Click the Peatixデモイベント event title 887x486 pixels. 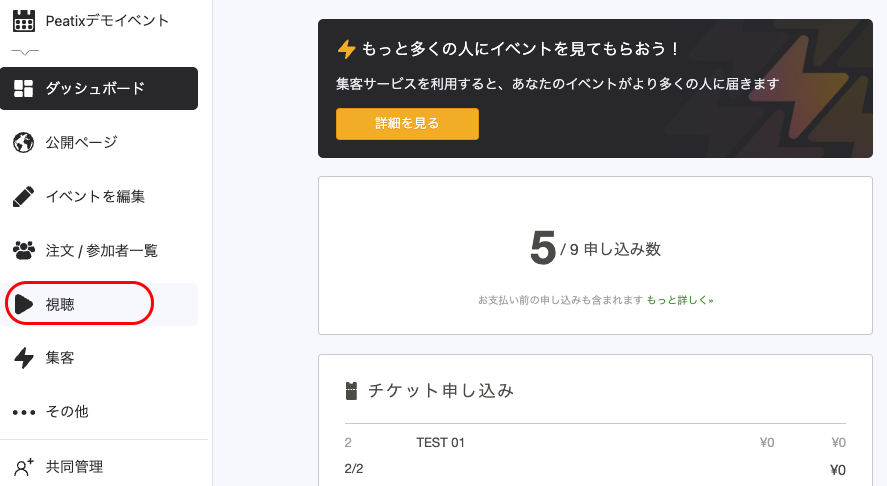click(107, 21)
